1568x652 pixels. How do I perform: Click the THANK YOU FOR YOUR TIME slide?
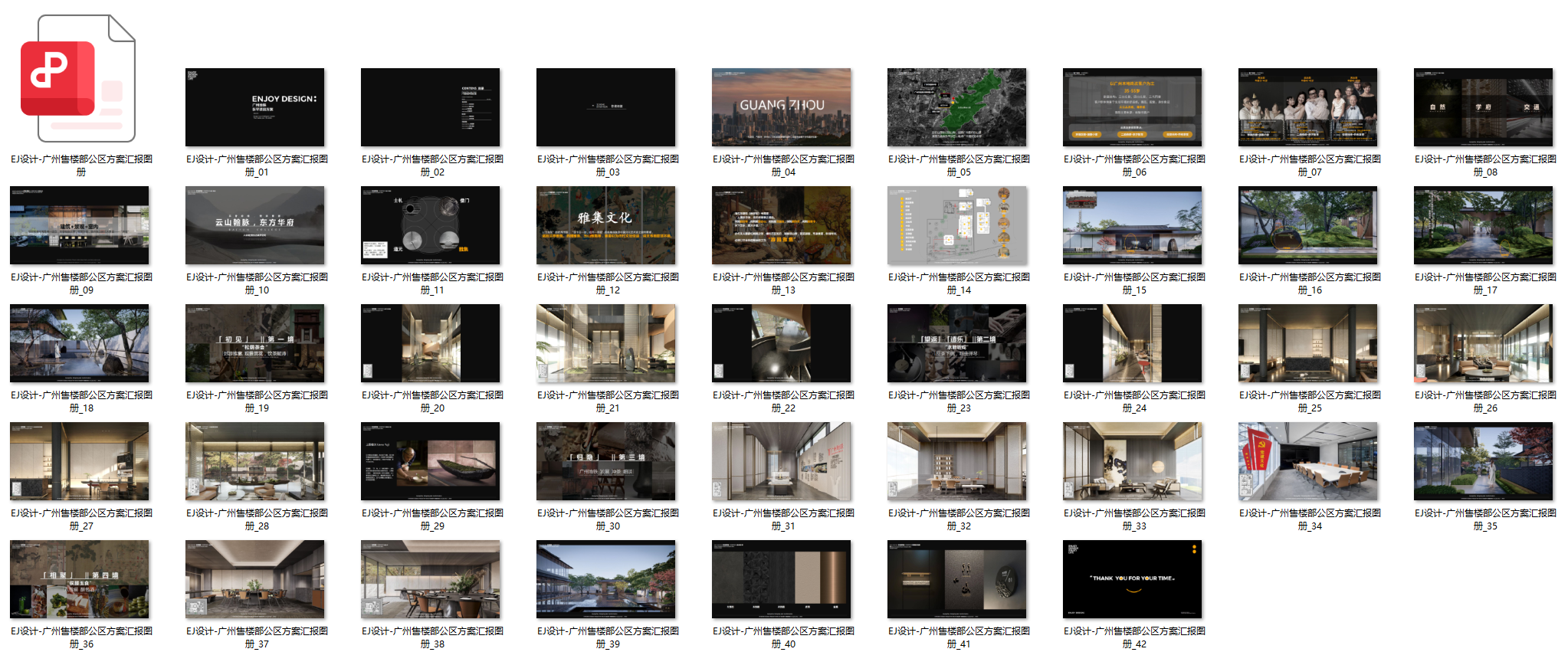[x=1132, y=579]
